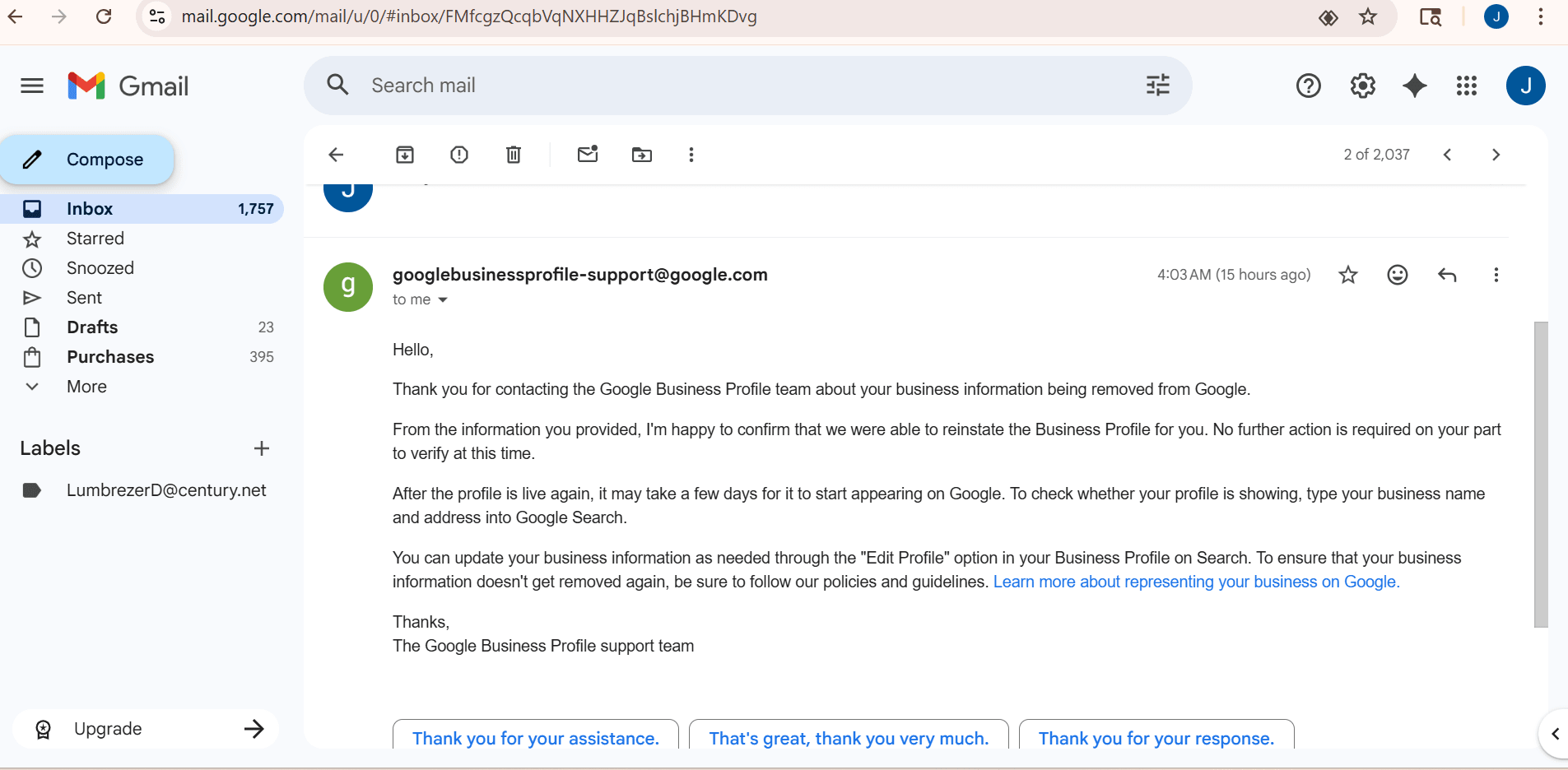Open the Purchases folder
This screenshot has width=1568, height=770.
click(x=142, y=357)
